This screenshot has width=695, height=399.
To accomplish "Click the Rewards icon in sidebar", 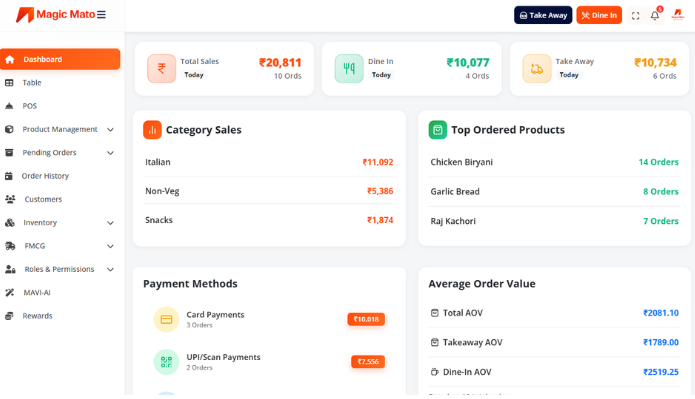I will (9, 316).
